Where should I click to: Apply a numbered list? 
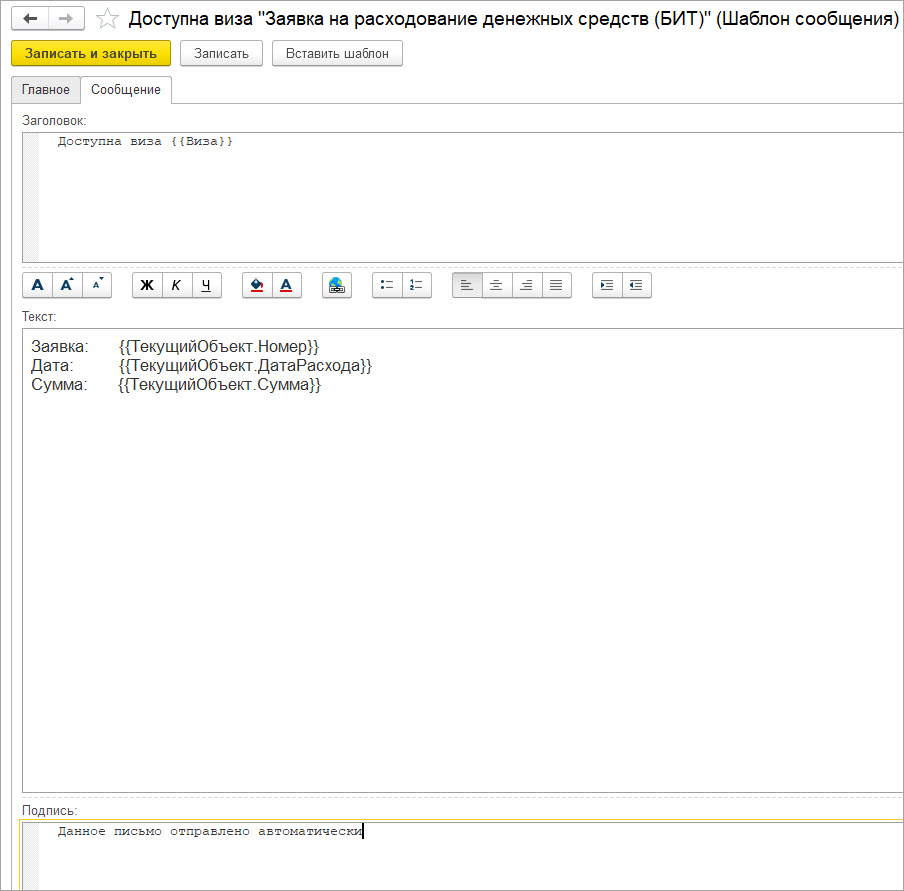point(417,285)
